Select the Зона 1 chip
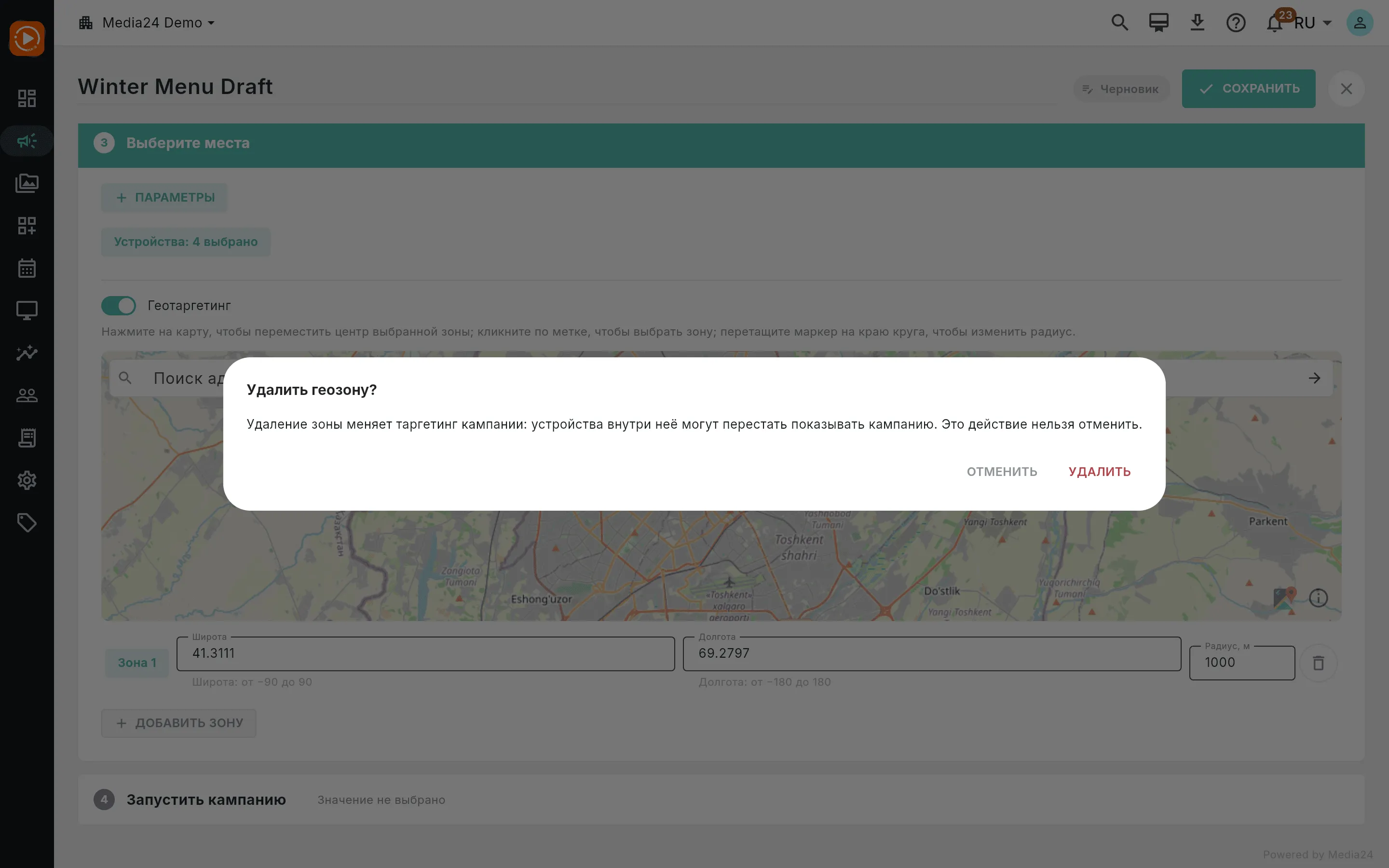This screenshot has width=1389, height=868. pos(136,663)
